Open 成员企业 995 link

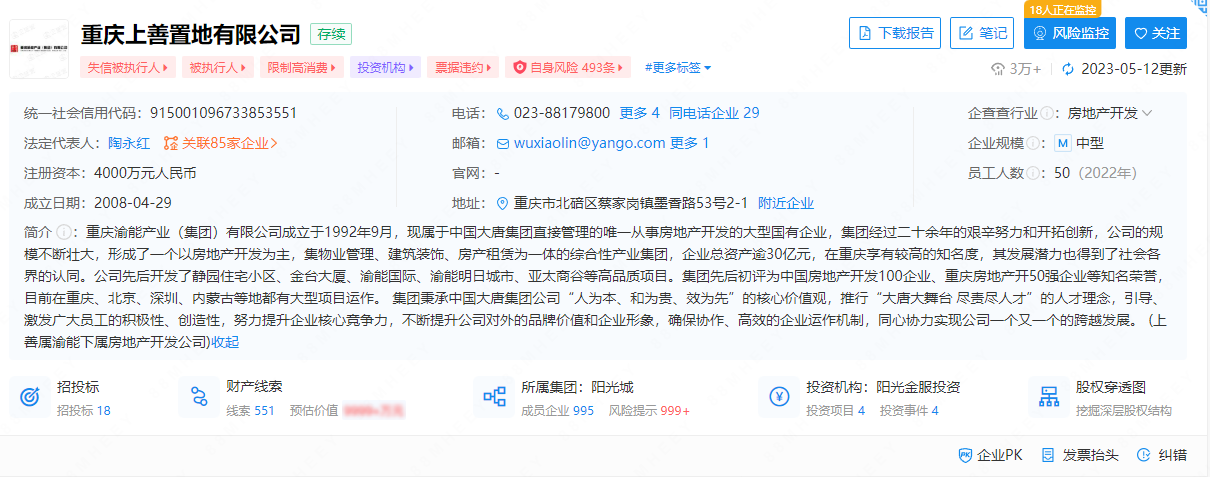click(558, 410)
